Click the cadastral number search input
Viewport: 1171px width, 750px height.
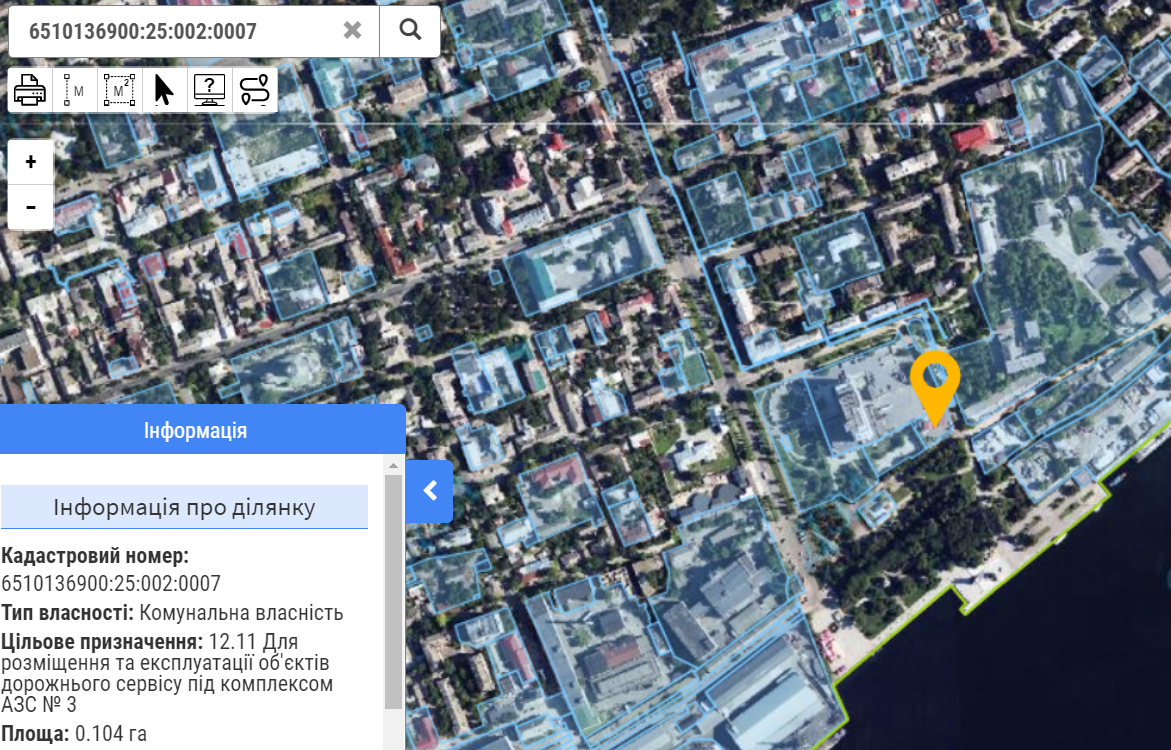coord(179,31)
